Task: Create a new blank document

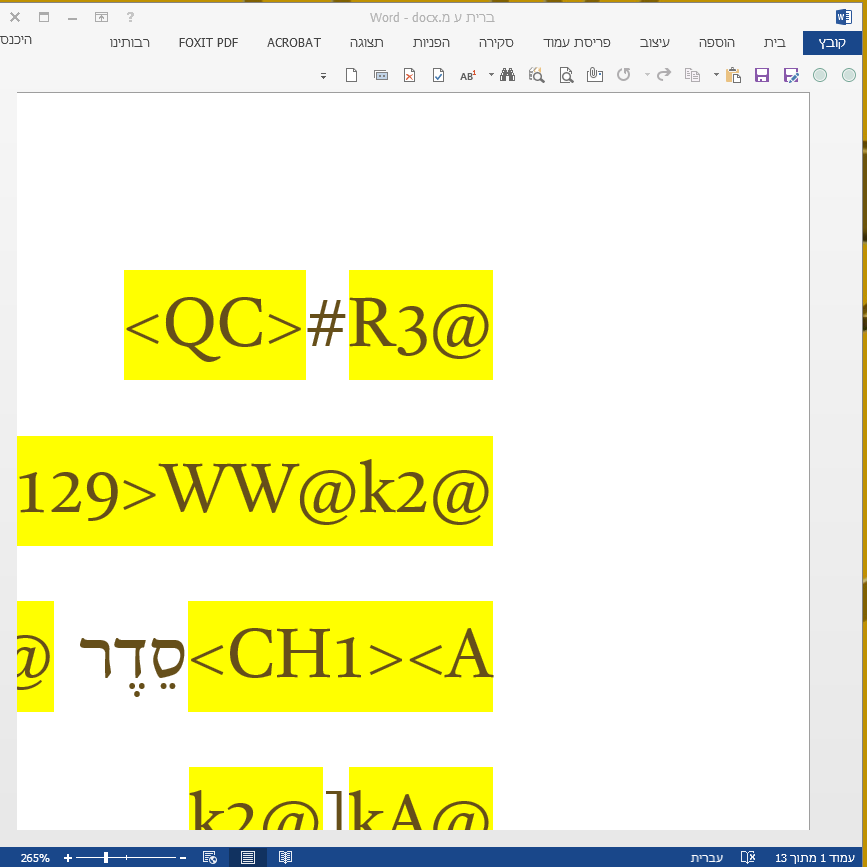Action: coord(351,74)
